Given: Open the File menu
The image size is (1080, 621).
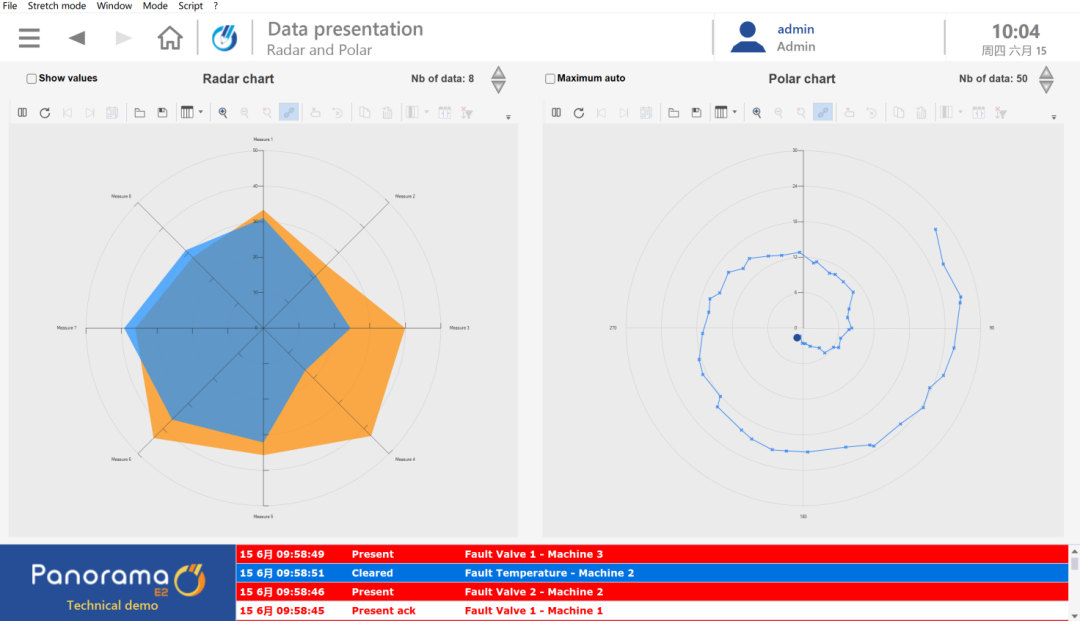Looking at the screenshot, I should tap(10, 6).
